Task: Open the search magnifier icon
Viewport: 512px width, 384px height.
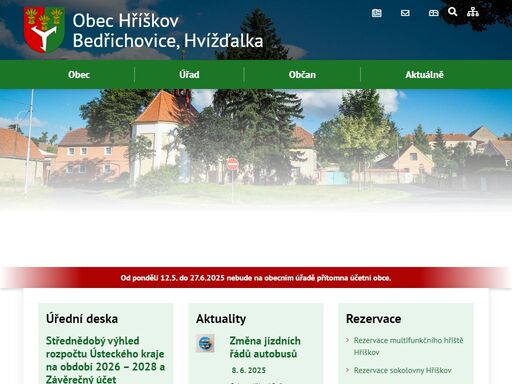Action: (x=452, y=12)
